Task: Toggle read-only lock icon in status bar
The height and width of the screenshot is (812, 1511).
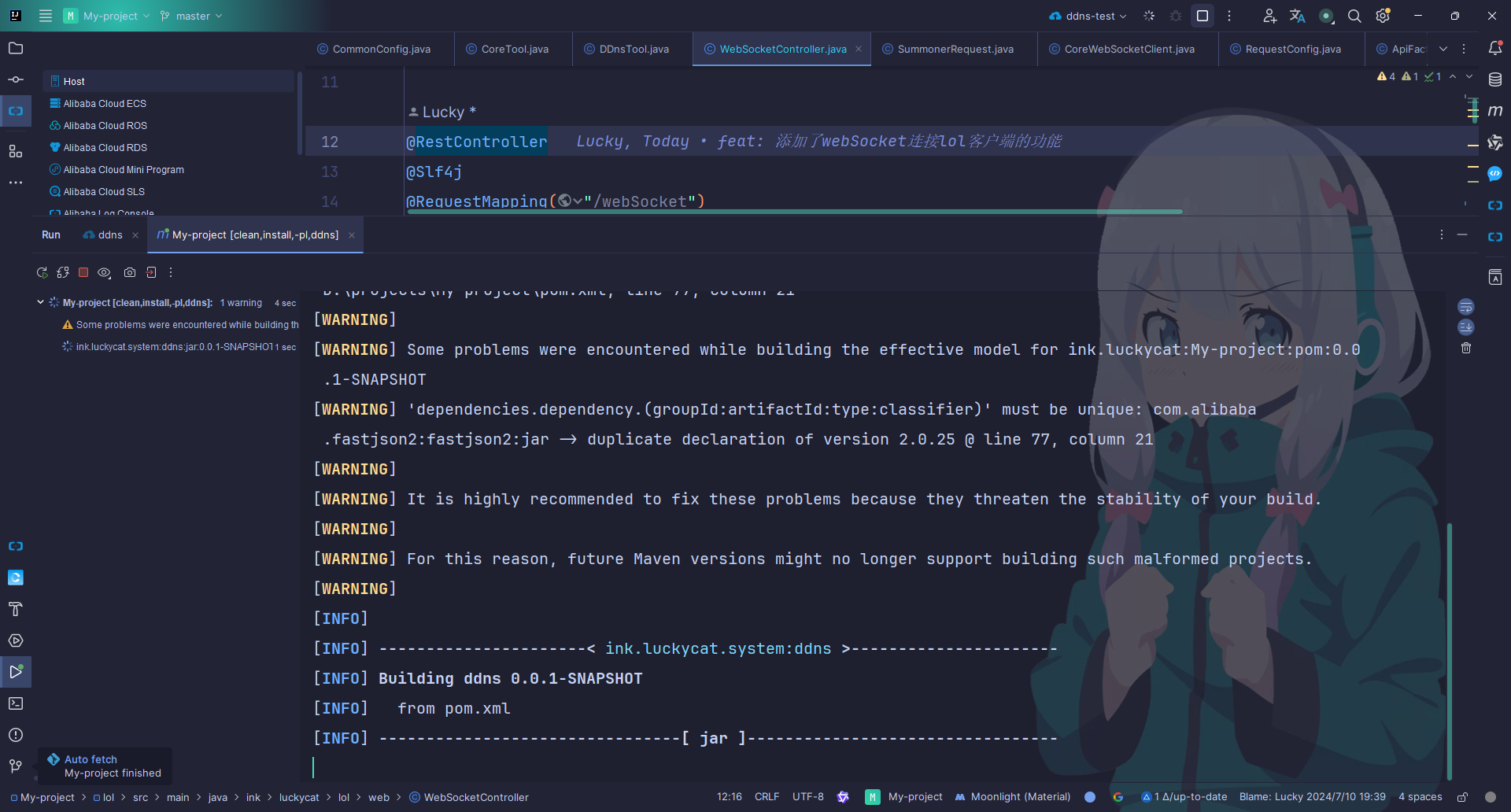Action: coord(1462,797)
